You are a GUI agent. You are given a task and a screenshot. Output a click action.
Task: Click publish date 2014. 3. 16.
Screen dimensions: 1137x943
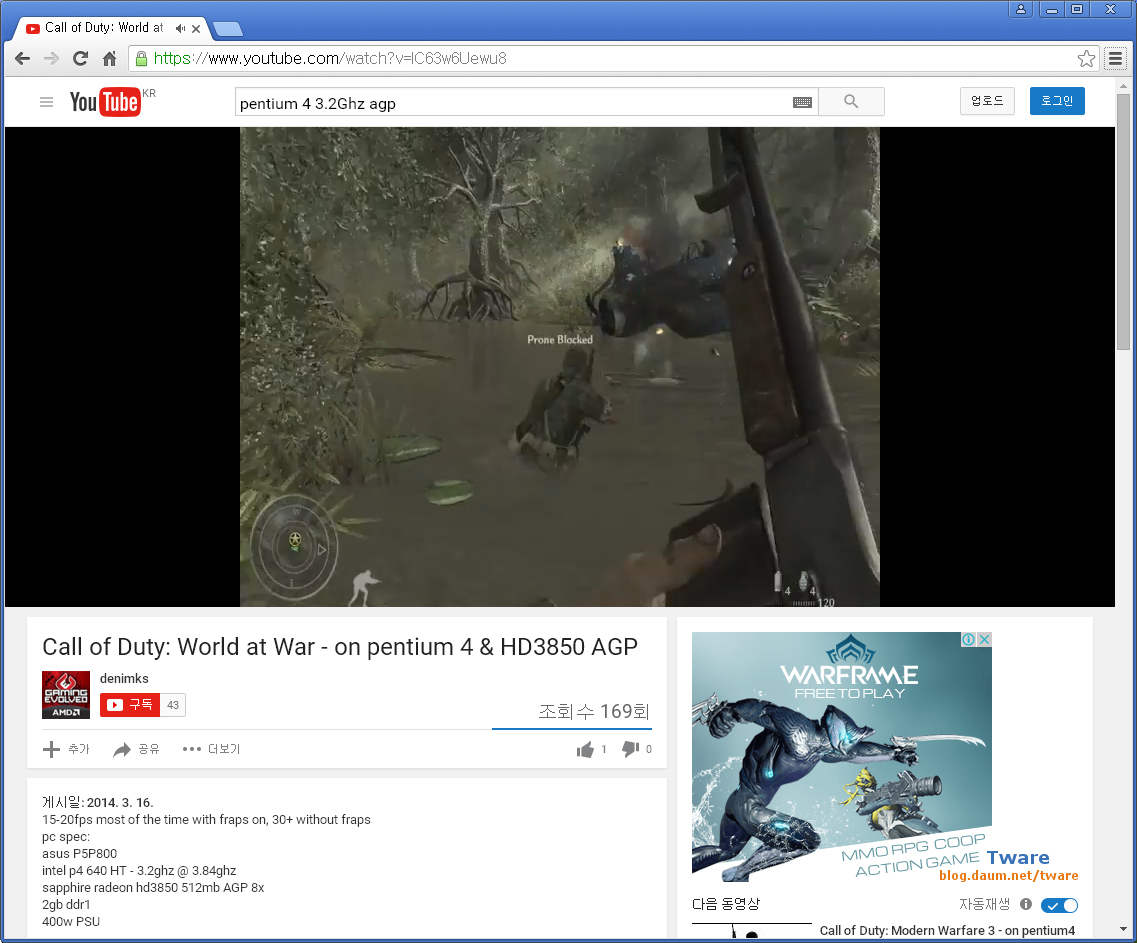click(x=120, y=802)
